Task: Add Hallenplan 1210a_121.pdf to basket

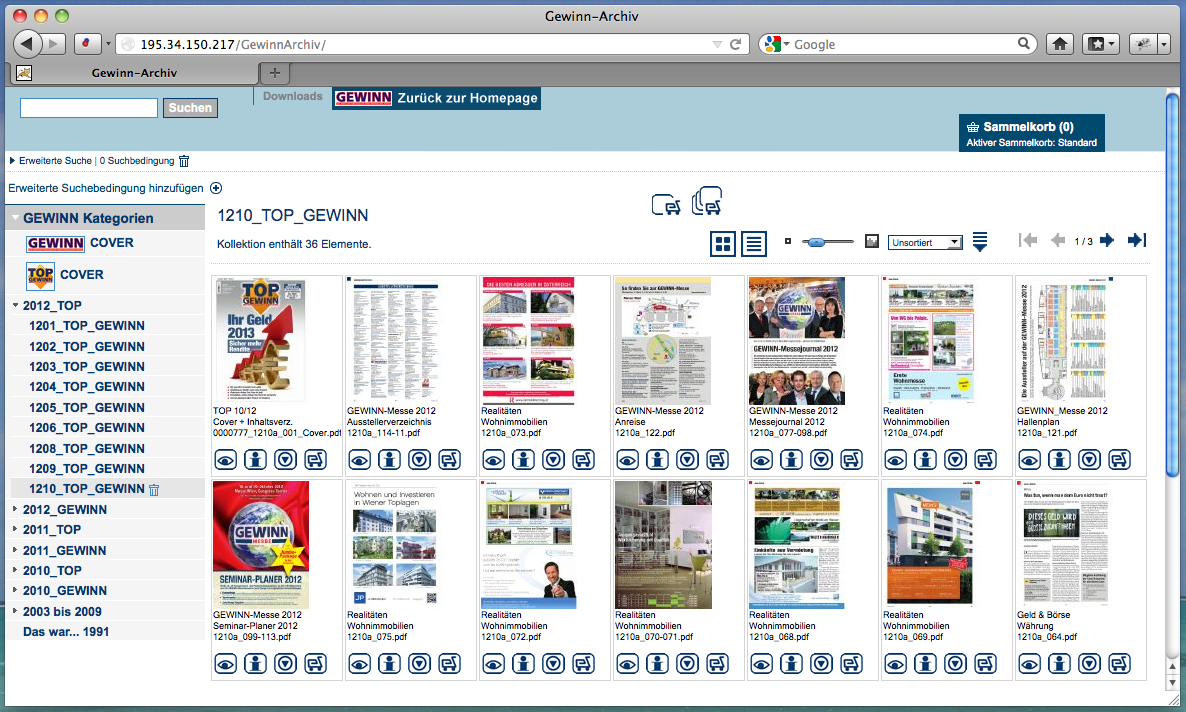Action: pyautogui.click(x=1119, y=459)
